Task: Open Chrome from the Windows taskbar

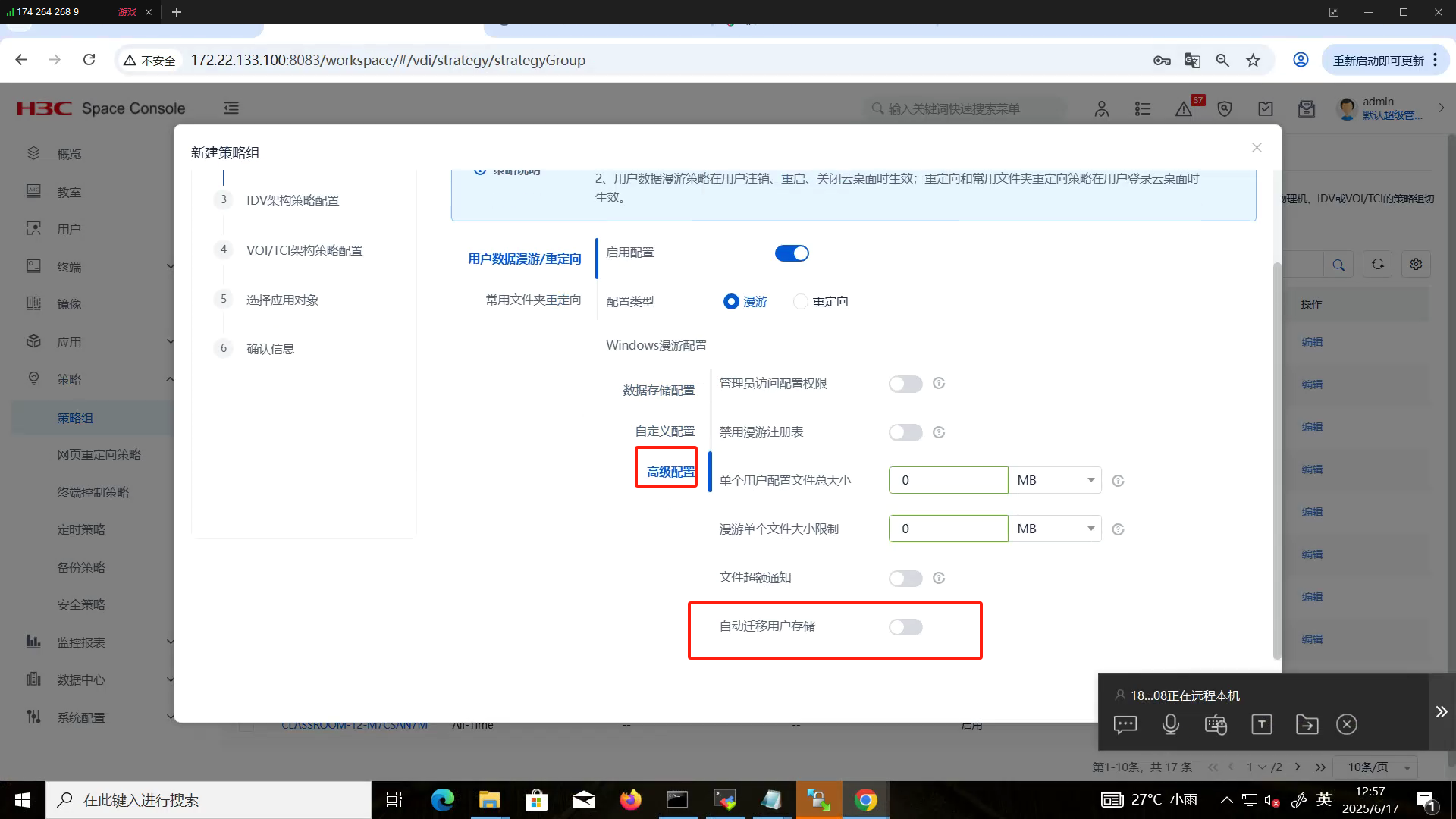Action: click(x=865, y=800)
